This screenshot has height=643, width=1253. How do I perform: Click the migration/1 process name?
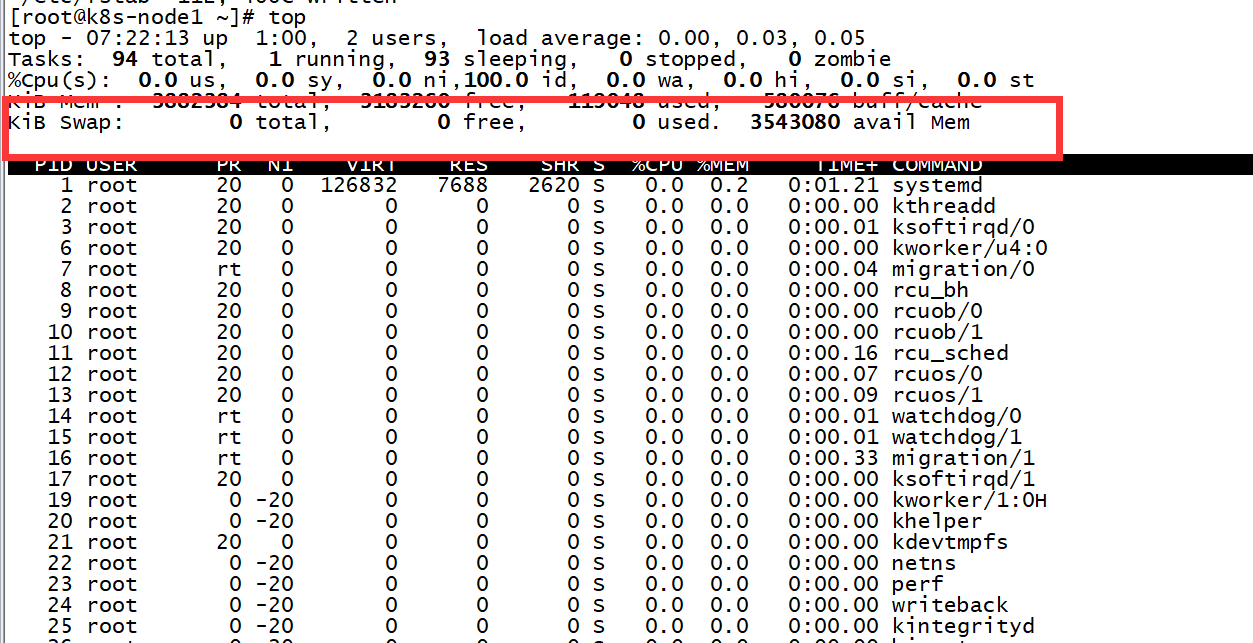point(963,458)
